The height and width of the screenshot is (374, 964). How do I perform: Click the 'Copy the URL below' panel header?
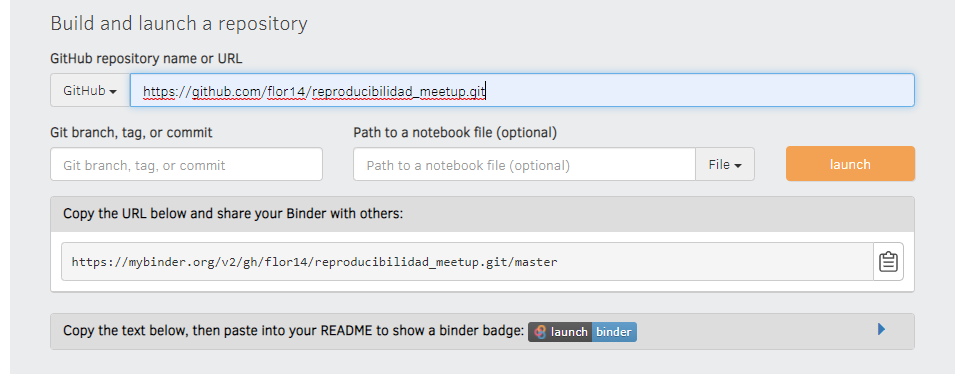(x=482, y=214)
